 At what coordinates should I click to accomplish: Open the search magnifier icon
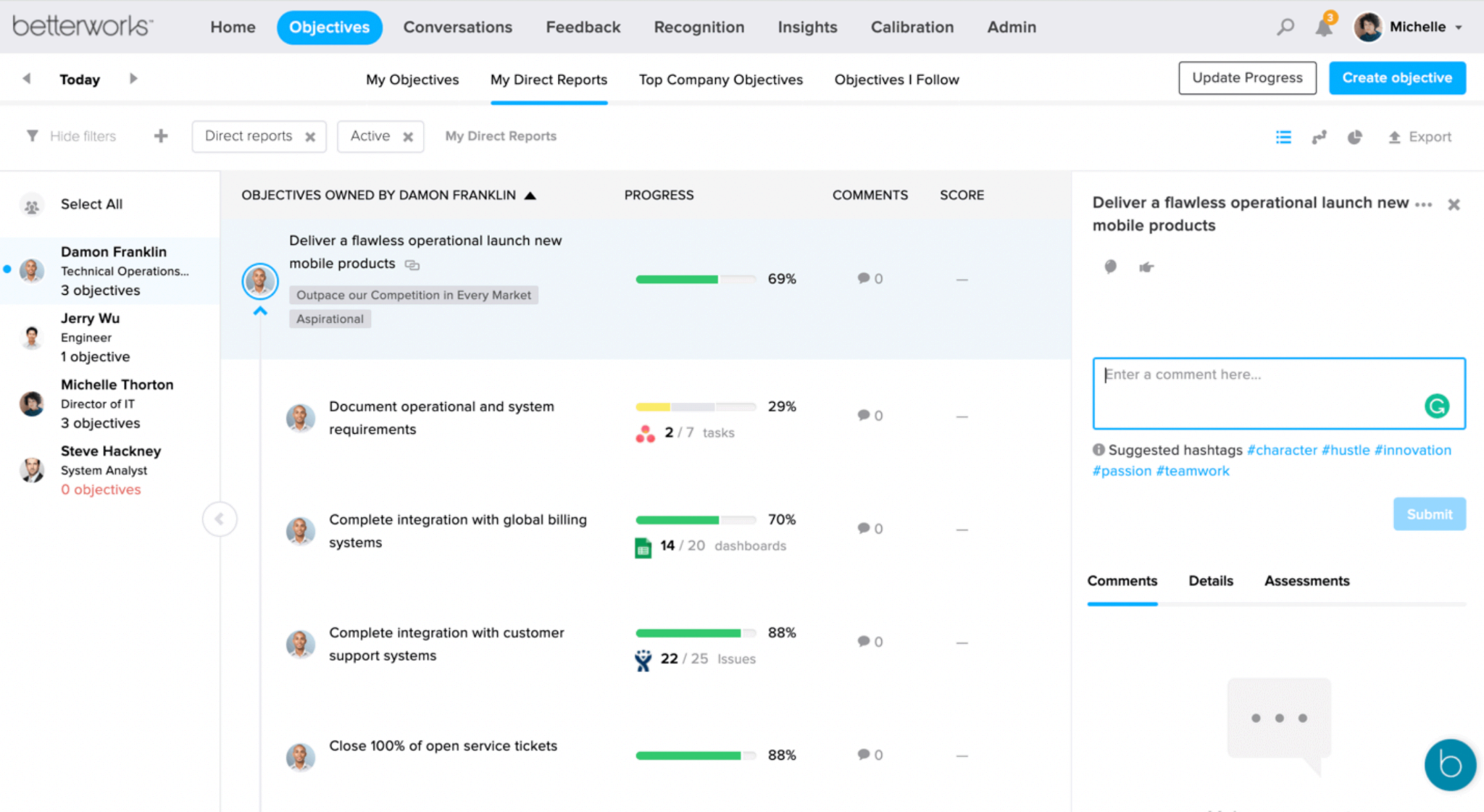(1285, 28)
